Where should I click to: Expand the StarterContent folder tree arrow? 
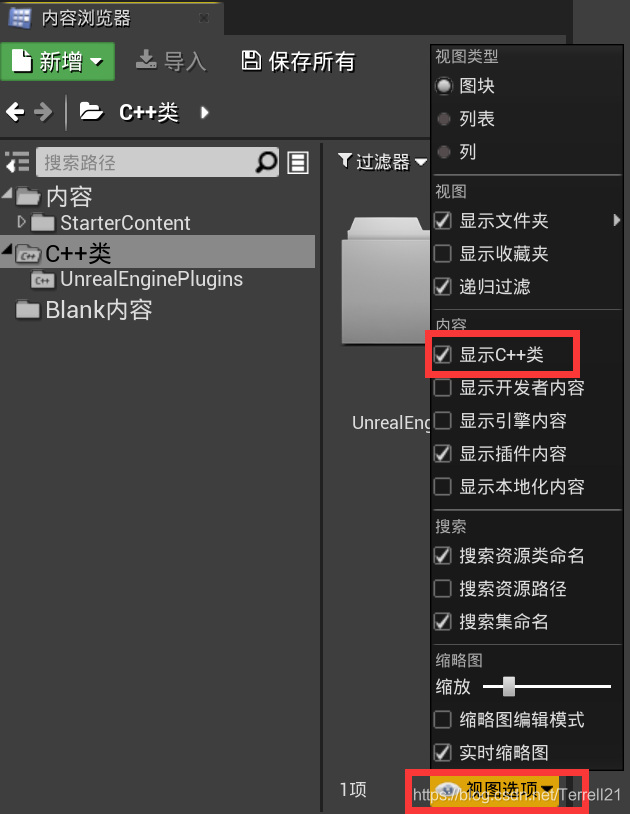(x=21, y=222)
